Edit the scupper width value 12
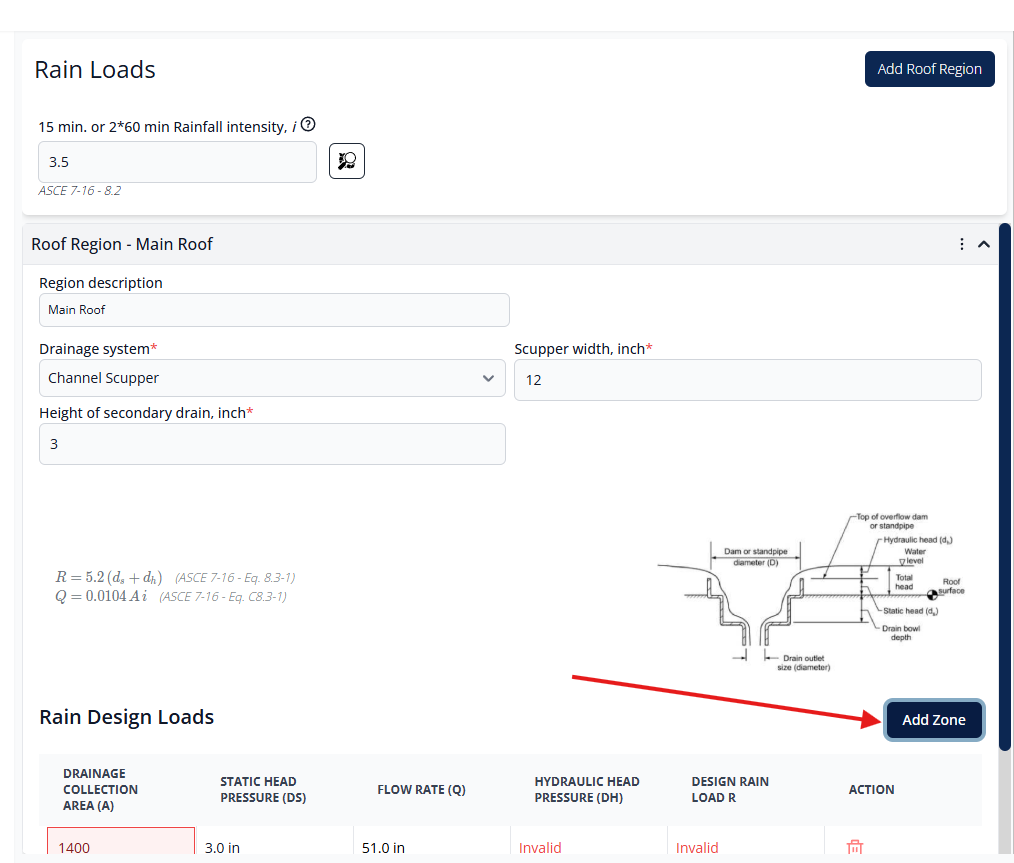This screenshot has width=1014, height=863. [747, 380]
